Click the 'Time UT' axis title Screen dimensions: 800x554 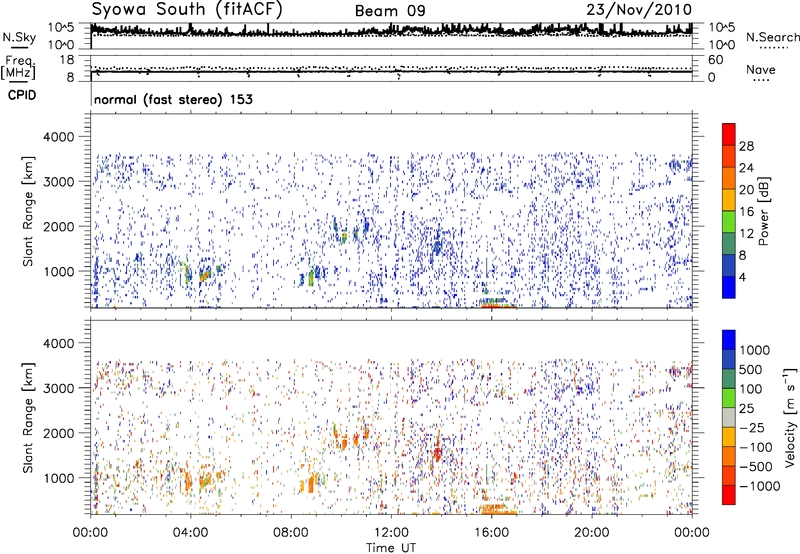[391, 548]
